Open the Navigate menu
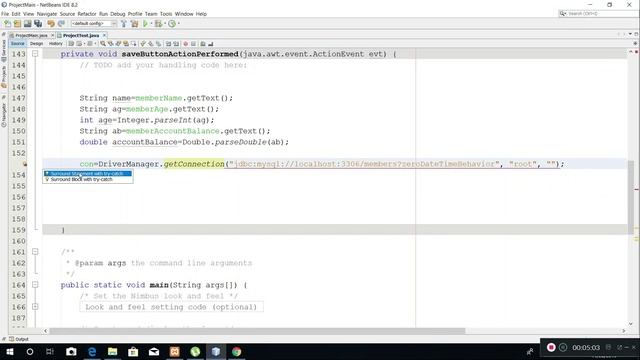Screen dimensions: 640x360 point(47,14)
